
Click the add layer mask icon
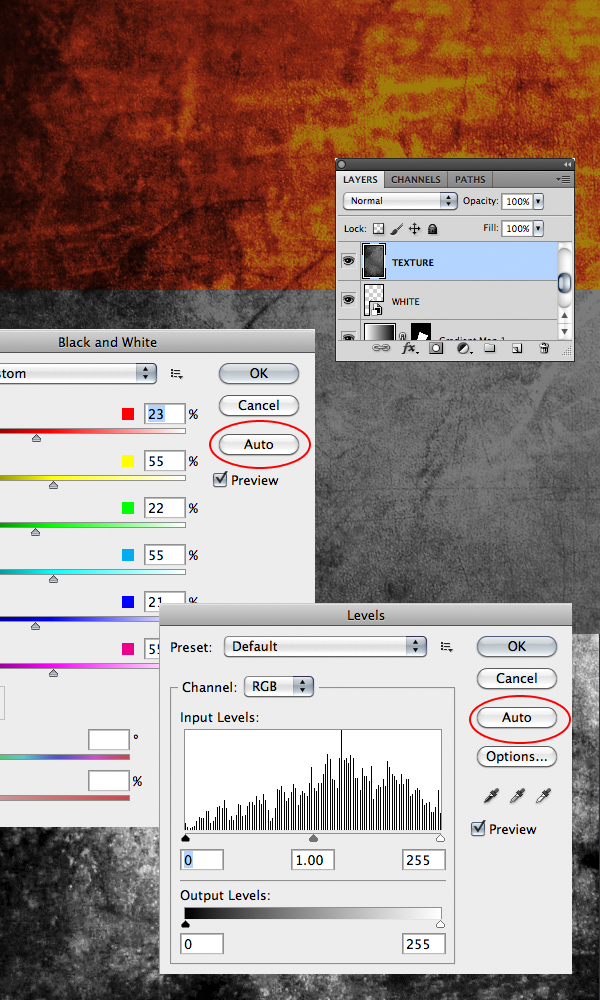coord(436,349)
